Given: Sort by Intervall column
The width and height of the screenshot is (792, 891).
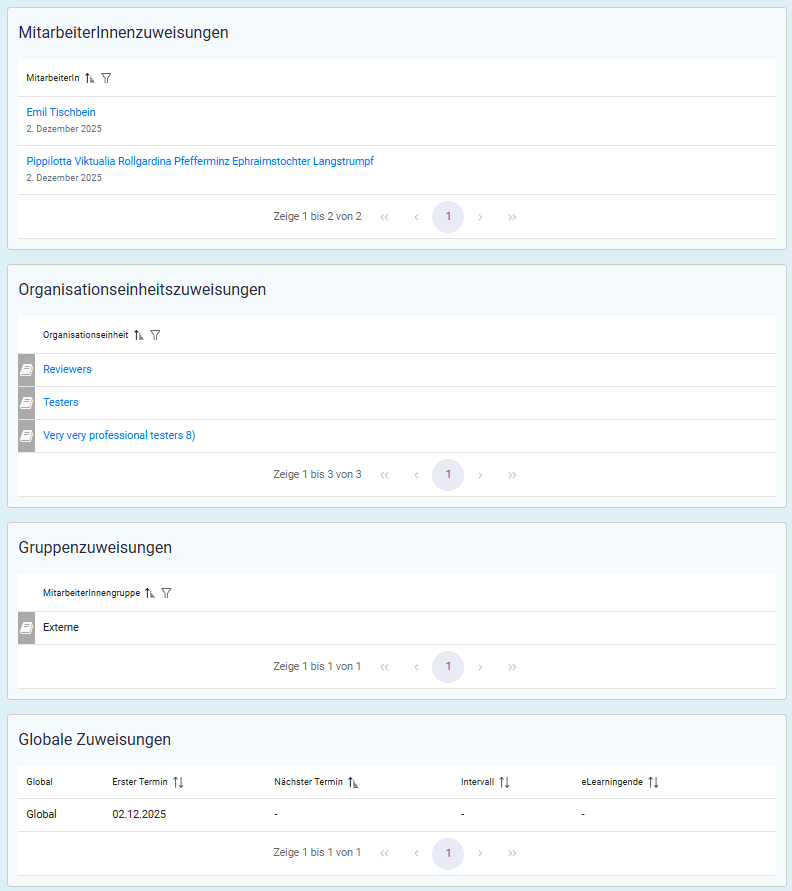Looking at the screenshot, I should pos(504,782).
